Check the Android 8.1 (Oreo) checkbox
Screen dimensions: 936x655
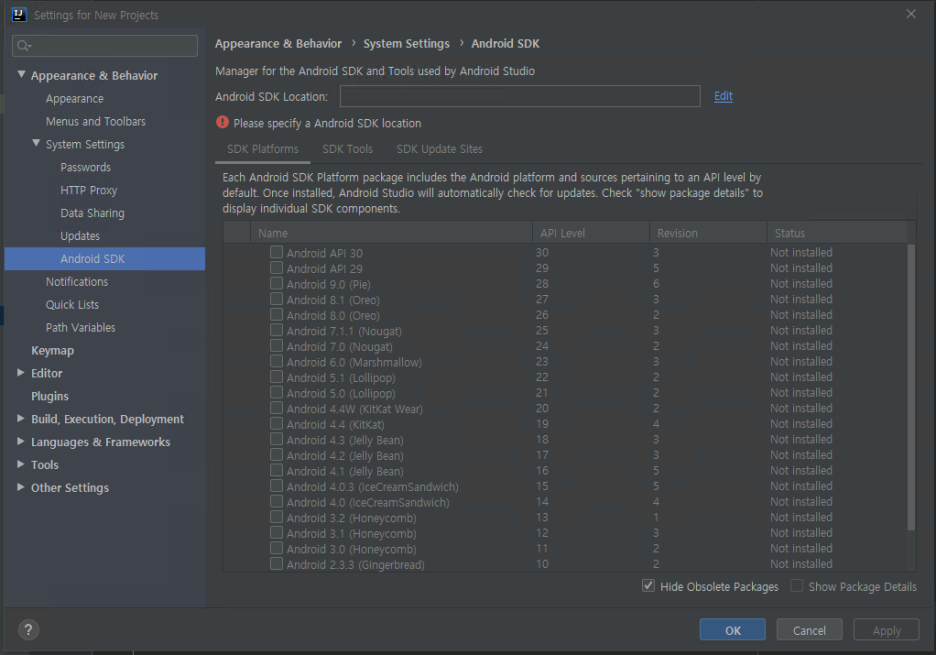pos(276,299)
